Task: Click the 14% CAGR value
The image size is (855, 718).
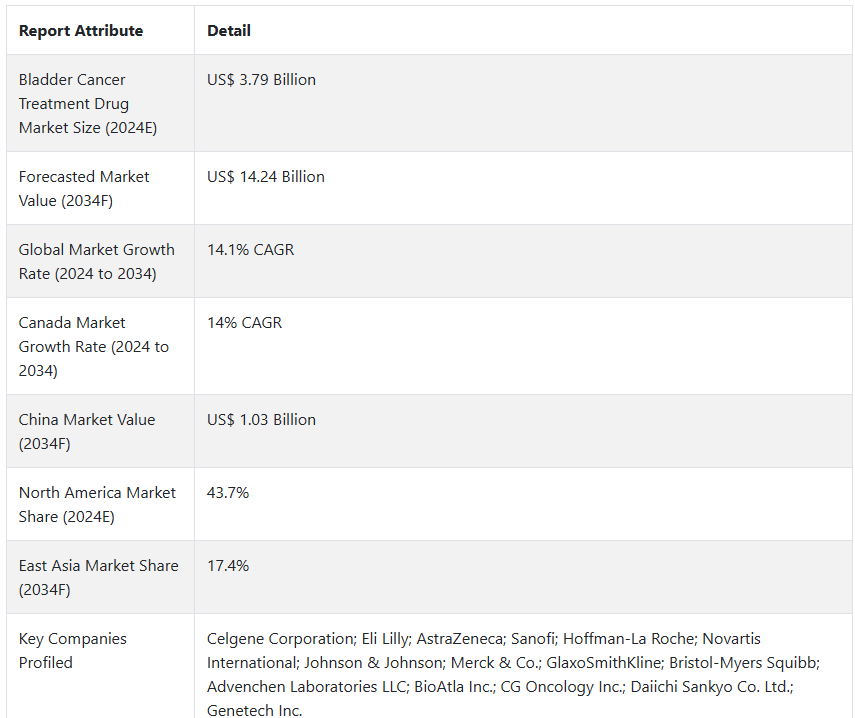Action: click(x=244, y=323)
